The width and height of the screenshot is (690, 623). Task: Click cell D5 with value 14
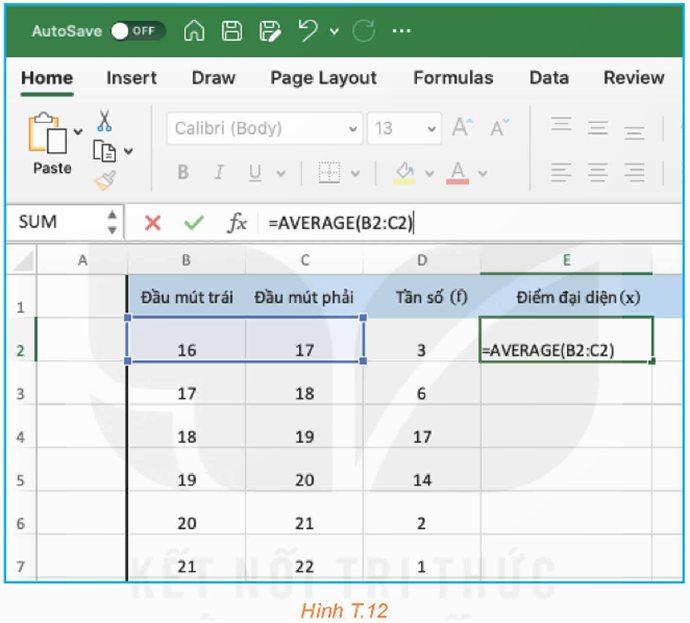pyautogui.click(x=422, y=469)
